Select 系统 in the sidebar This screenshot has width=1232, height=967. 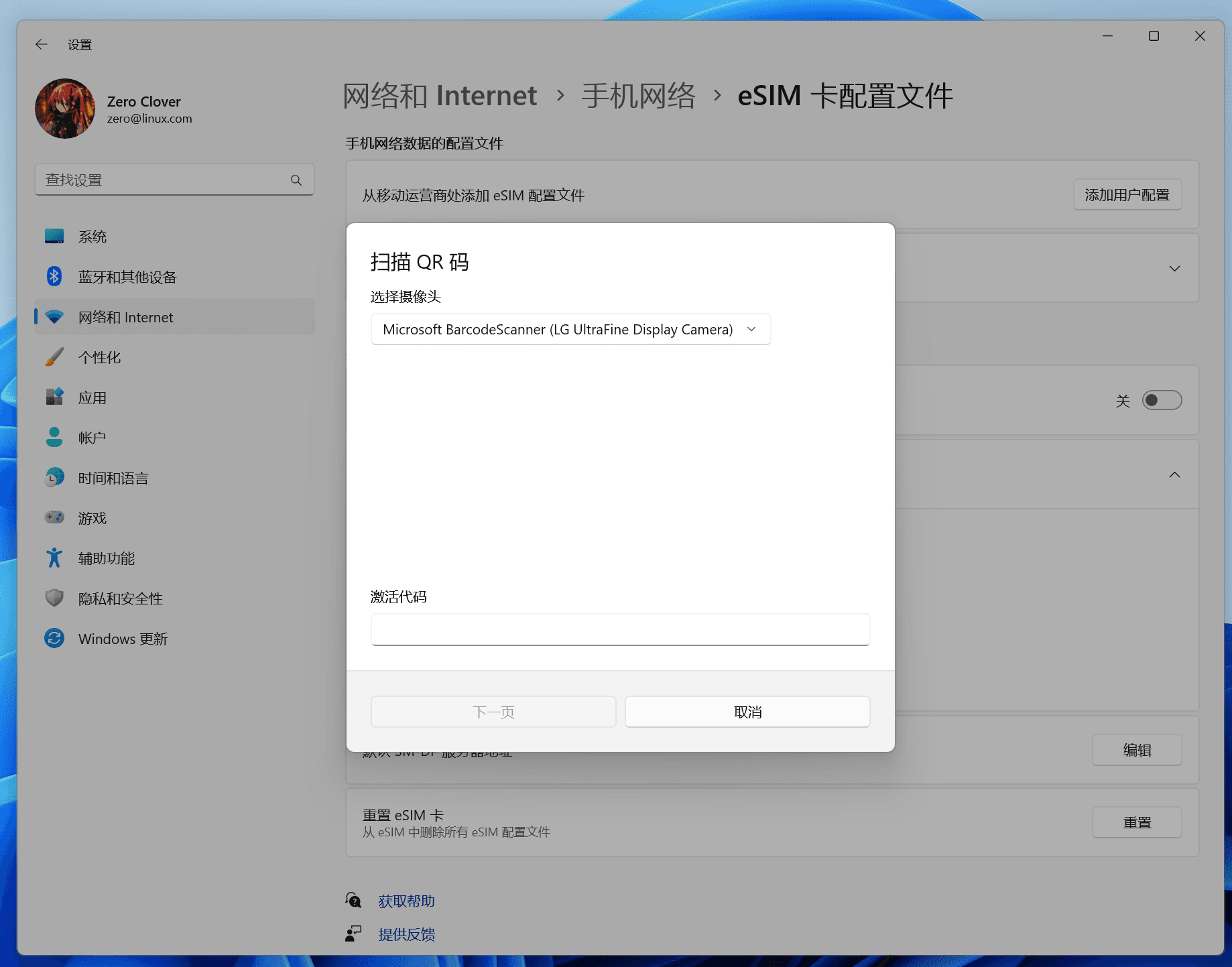[174, 237]
